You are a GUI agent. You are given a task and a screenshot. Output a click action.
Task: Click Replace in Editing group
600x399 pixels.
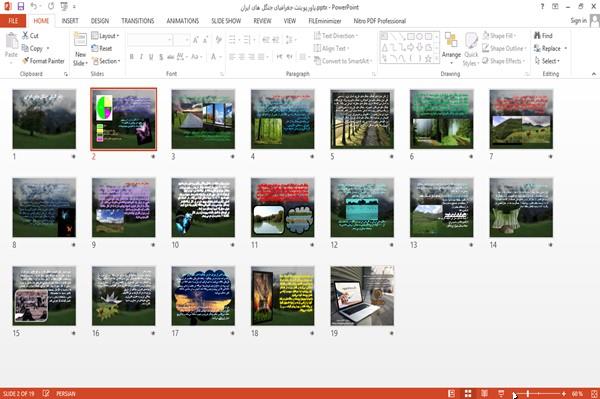(550, 48)
